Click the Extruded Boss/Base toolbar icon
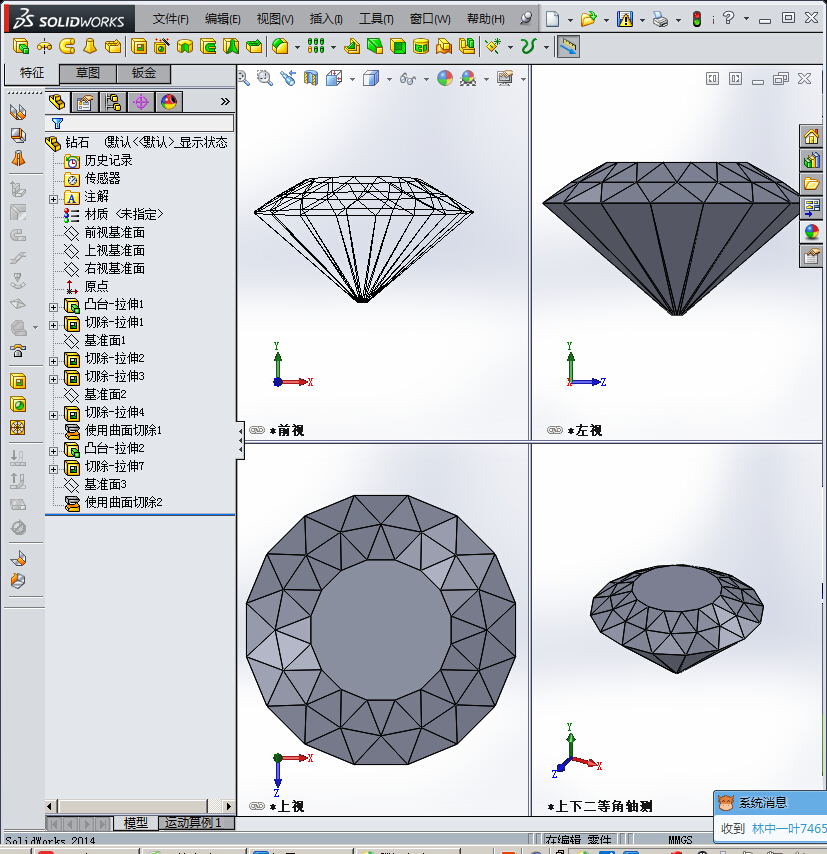 coord(21,46)
